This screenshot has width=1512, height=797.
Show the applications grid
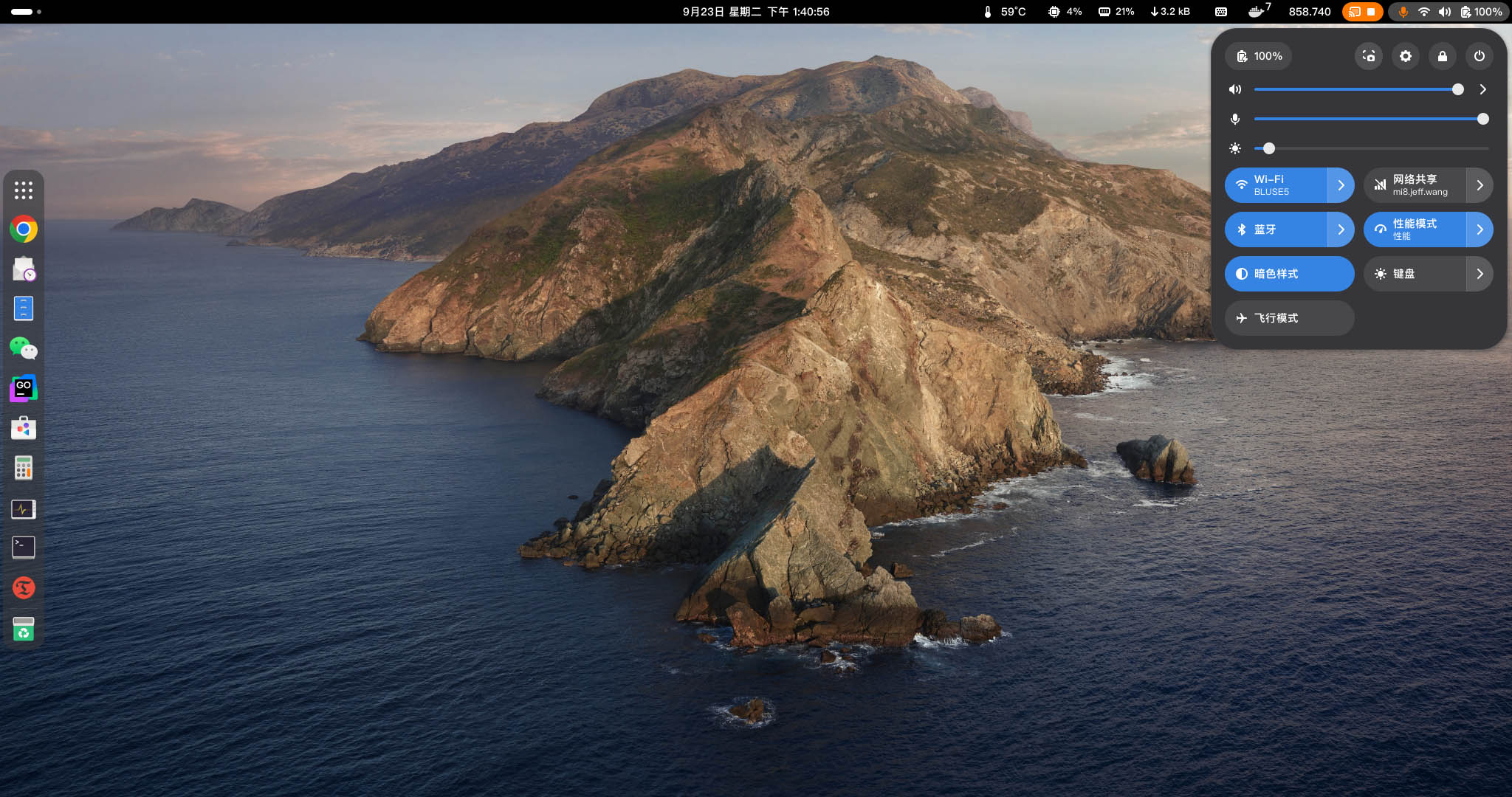click(x=24, y=190)
